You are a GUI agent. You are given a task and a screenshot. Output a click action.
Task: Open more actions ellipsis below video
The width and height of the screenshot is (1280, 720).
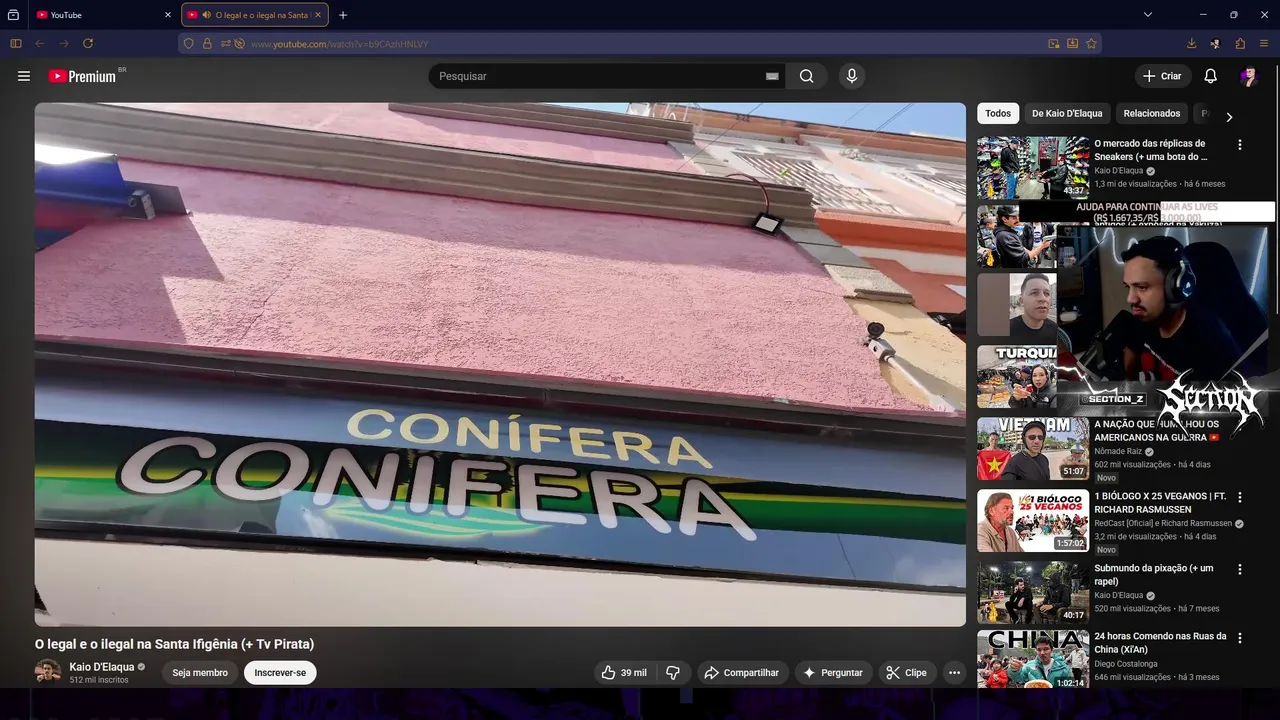[954, 673]
